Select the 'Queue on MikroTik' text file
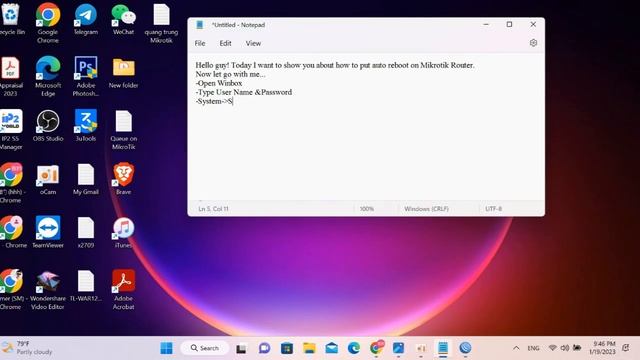This screenshot has height=360, width=640. pos(123,130)
